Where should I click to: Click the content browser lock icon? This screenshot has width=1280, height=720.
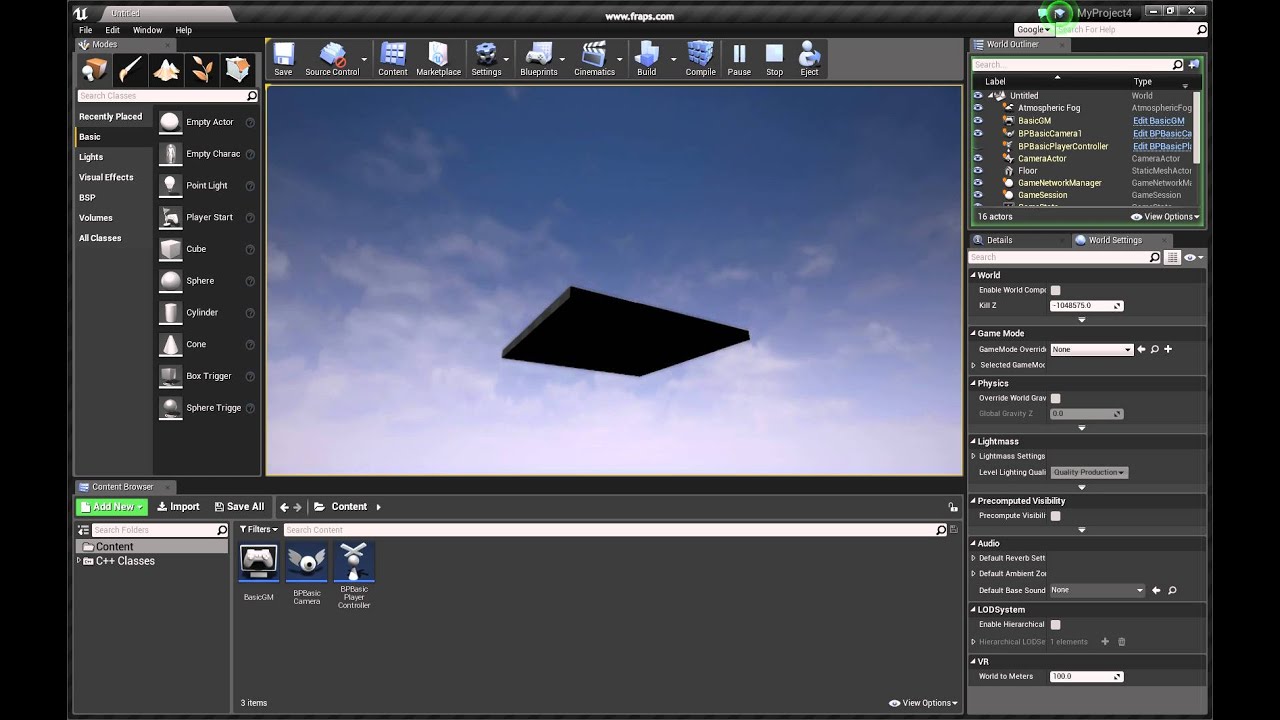pos(953,507)
